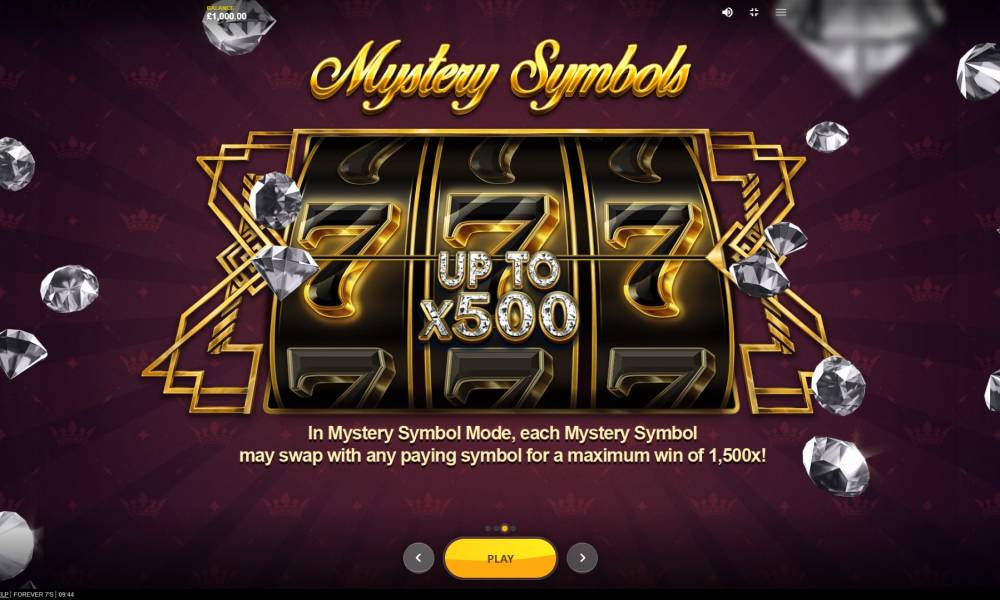Tap the UP TO x500 badge
This screenshot has width=1000, height=600.
point(499,295)
